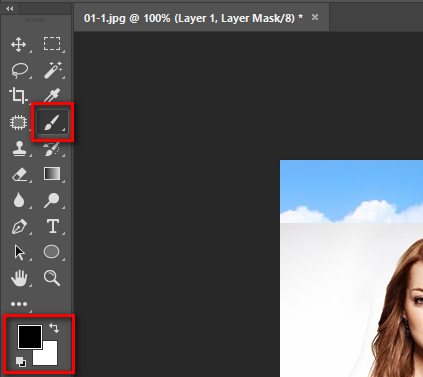Select the Crop tool
Viewport: 423px width, 377px height.
pos(18,96)
